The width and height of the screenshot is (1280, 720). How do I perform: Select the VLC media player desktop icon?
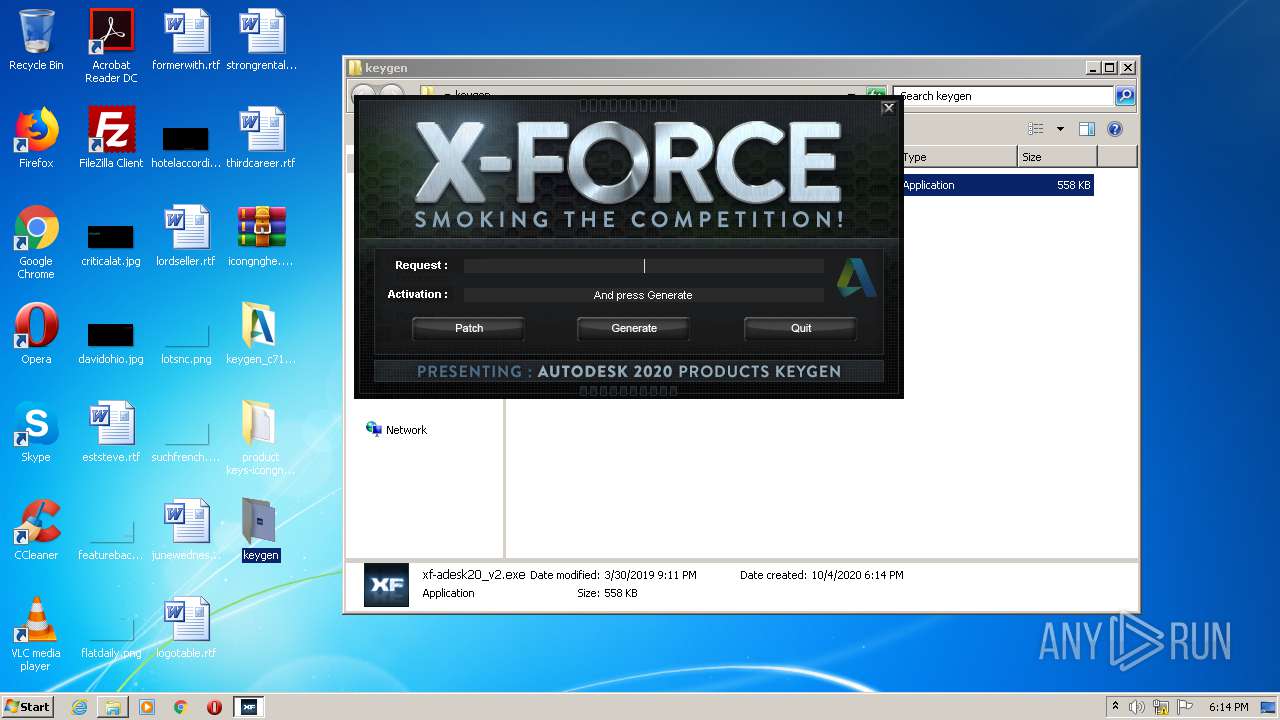point(36,634)
